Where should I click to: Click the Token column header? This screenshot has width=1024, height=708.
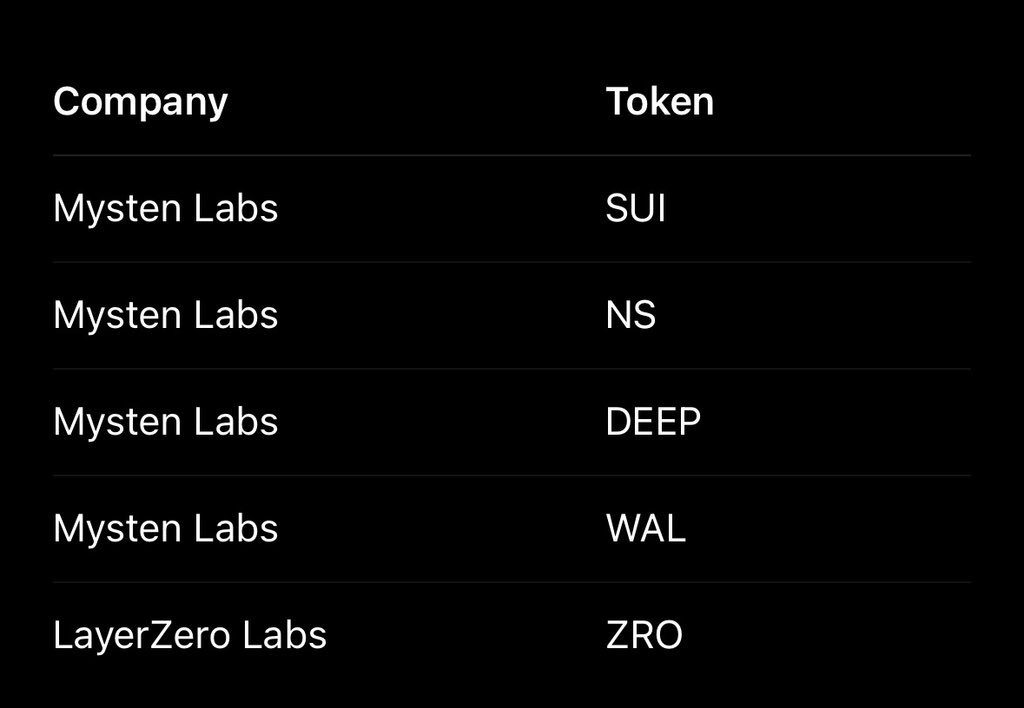[659, 102]
